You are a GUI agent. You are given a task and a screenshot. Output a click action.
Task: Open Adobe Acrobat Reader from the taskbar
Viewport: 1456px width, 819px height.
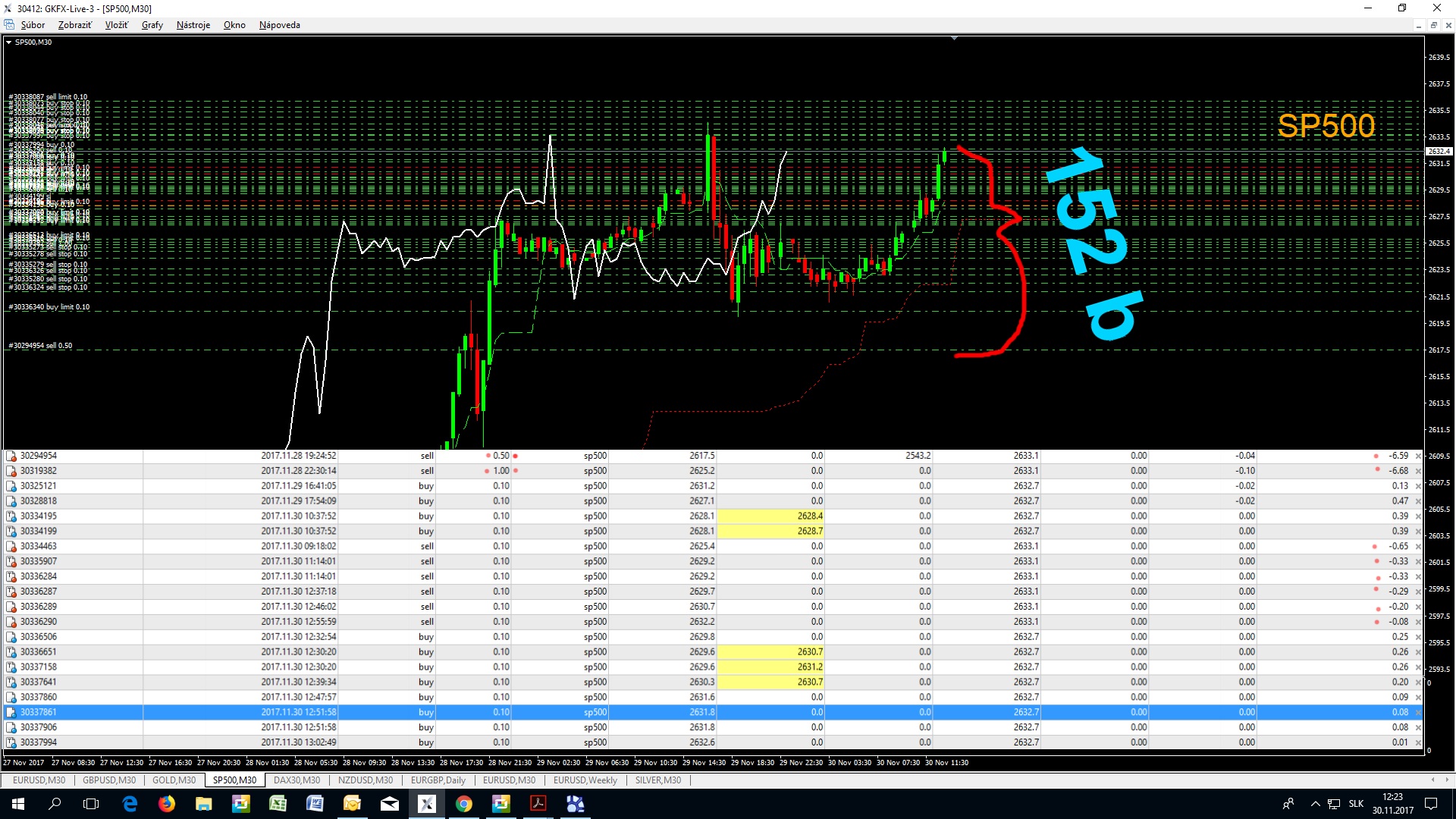(x=538, y=804)
